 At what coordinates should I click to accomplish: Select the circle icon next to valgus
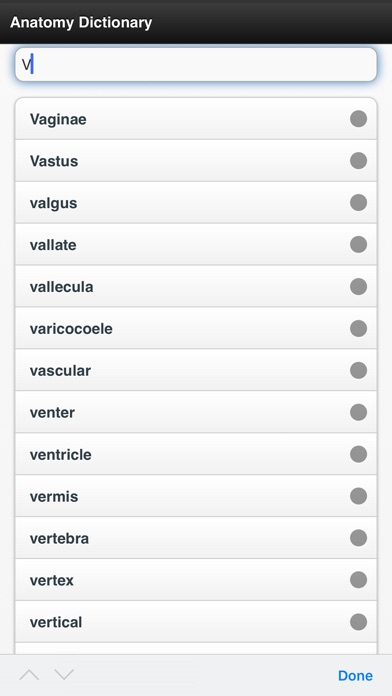pyautogui.click(x=358, y=202)
